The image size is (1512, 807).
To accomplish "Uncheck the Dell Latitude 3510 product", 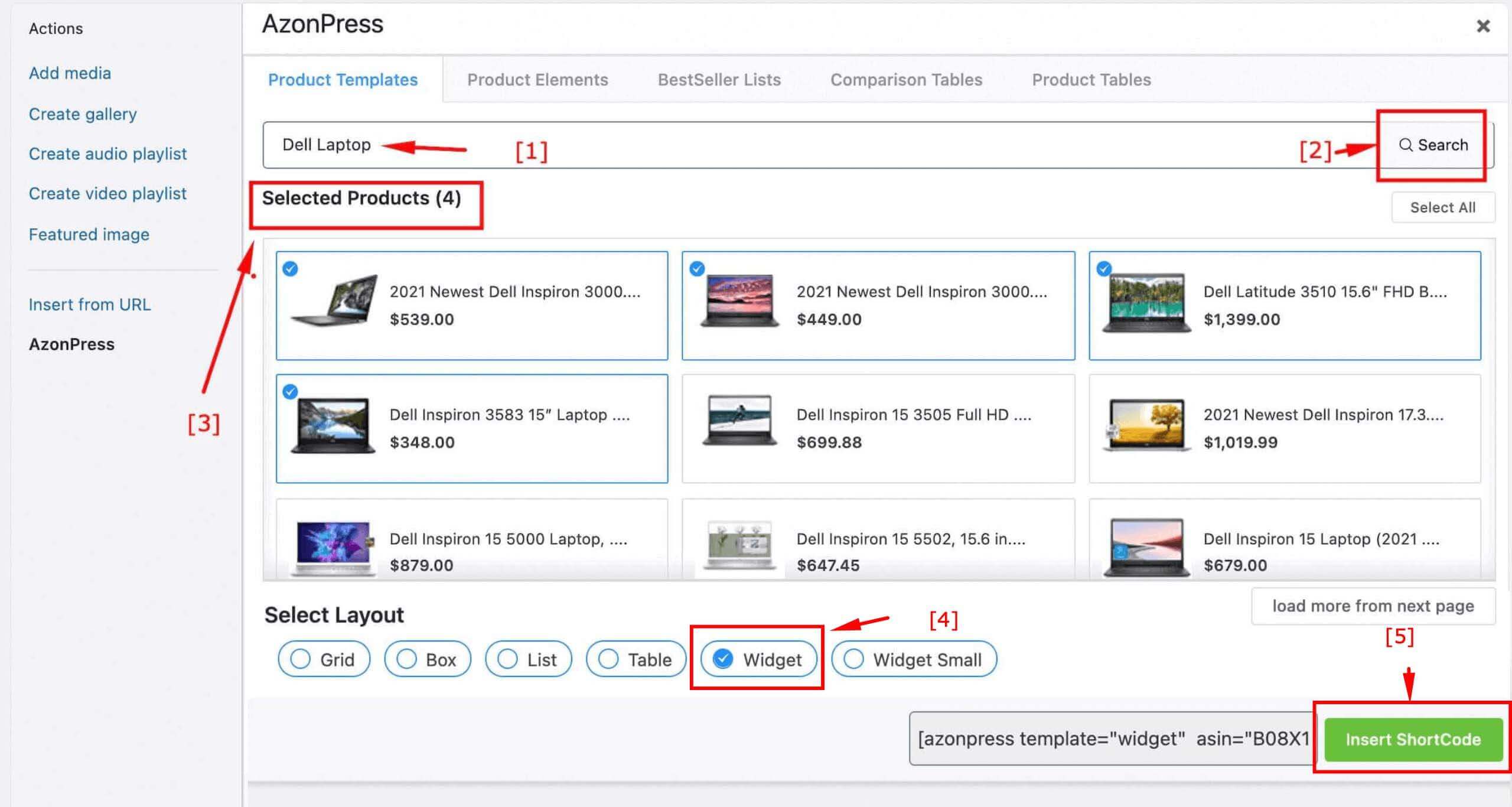I will [1104, 269].
